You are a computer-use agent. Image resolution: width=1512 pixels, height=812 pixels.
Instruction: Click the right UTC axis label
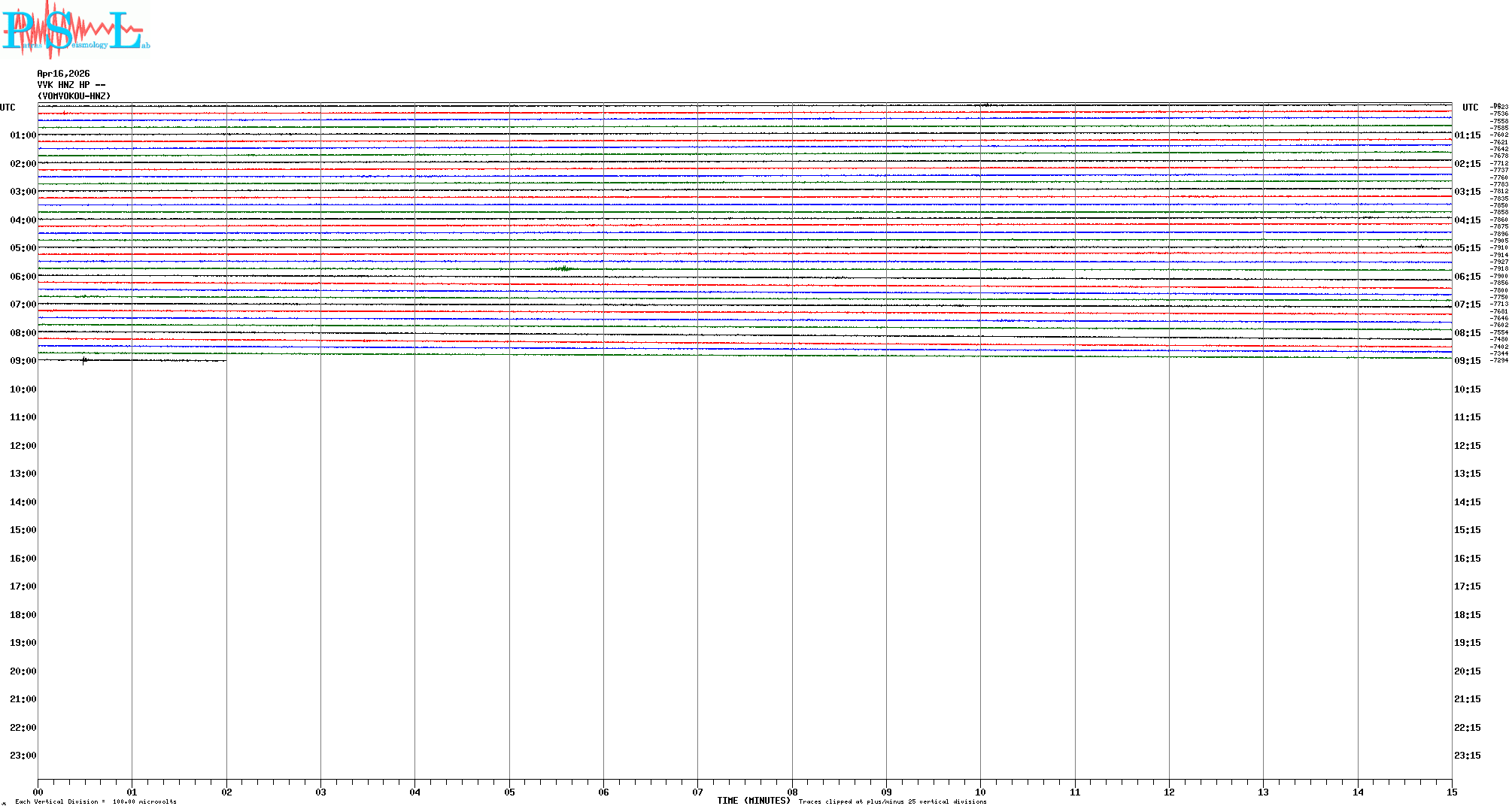pyautogui.click(x=1470, y=108)
